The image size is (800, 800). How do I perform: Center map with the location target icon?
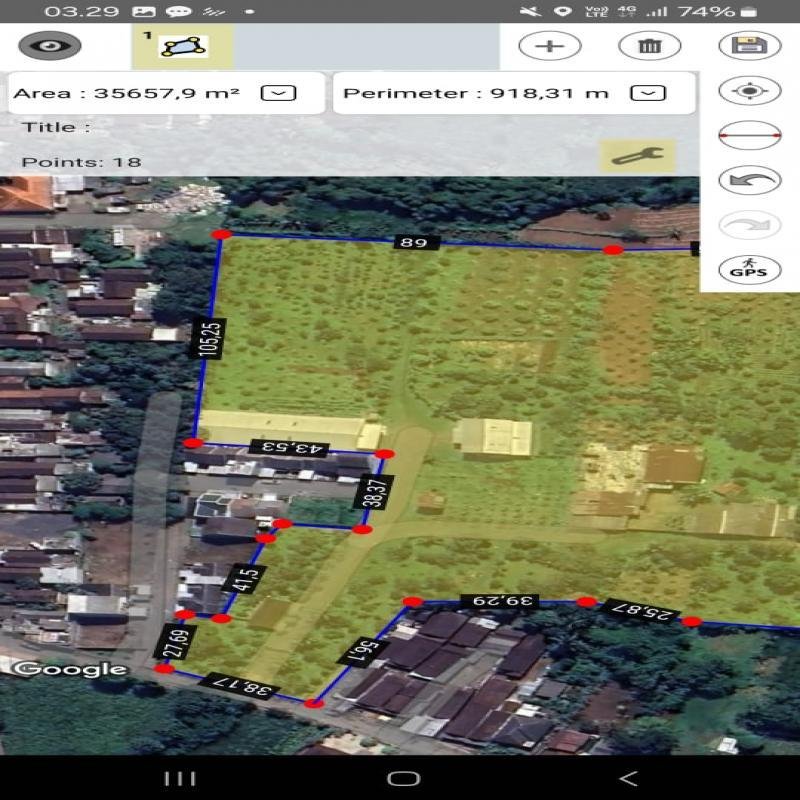(749, 91)
